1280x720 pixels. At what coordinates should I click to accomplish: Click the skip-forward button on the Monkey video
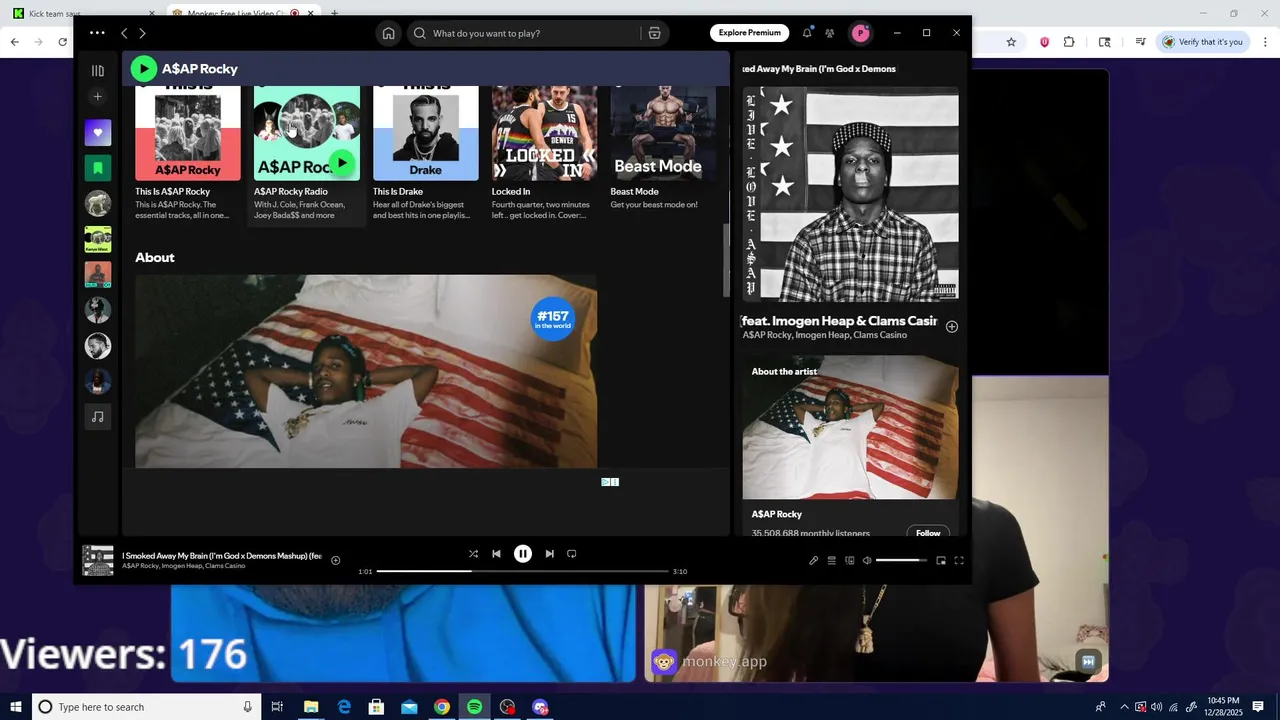point(1089,661)
